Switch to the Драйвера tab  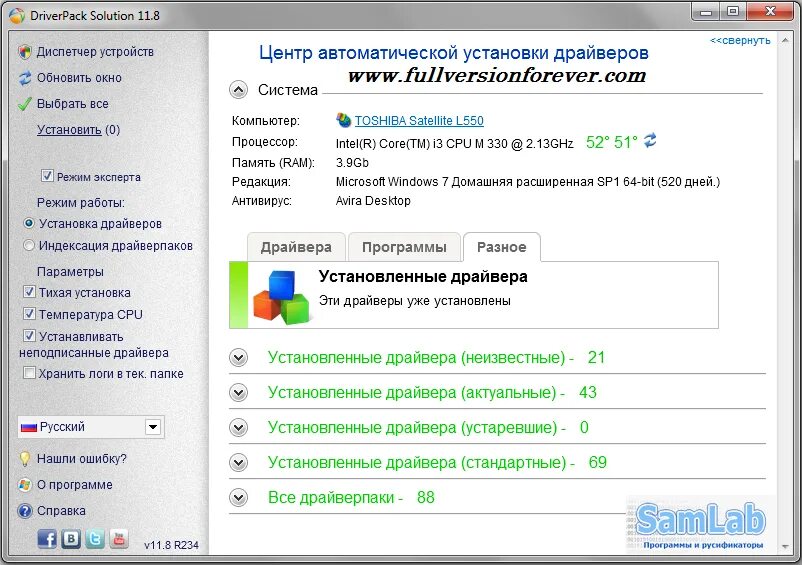click(x=296, y=247)
